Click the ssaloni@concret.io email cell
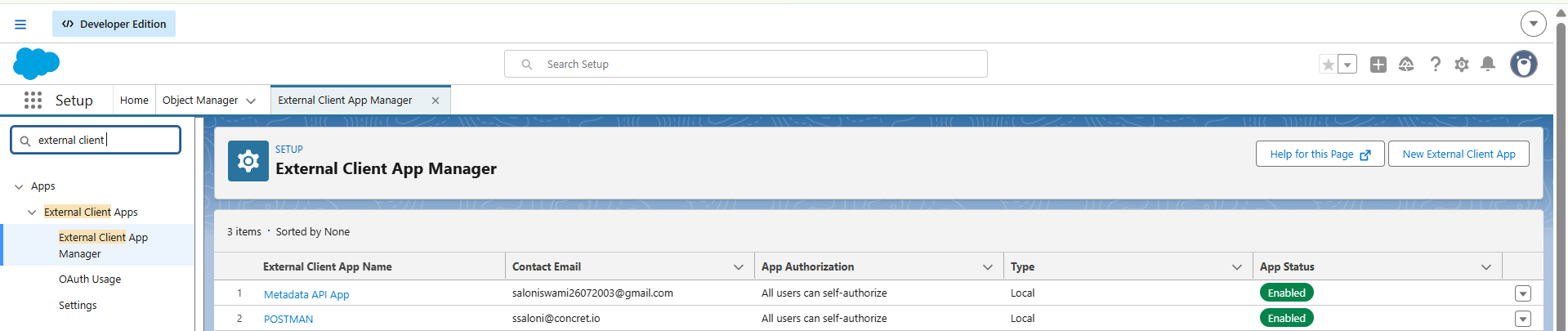The image size is (1568, 331). pos(556,318)
